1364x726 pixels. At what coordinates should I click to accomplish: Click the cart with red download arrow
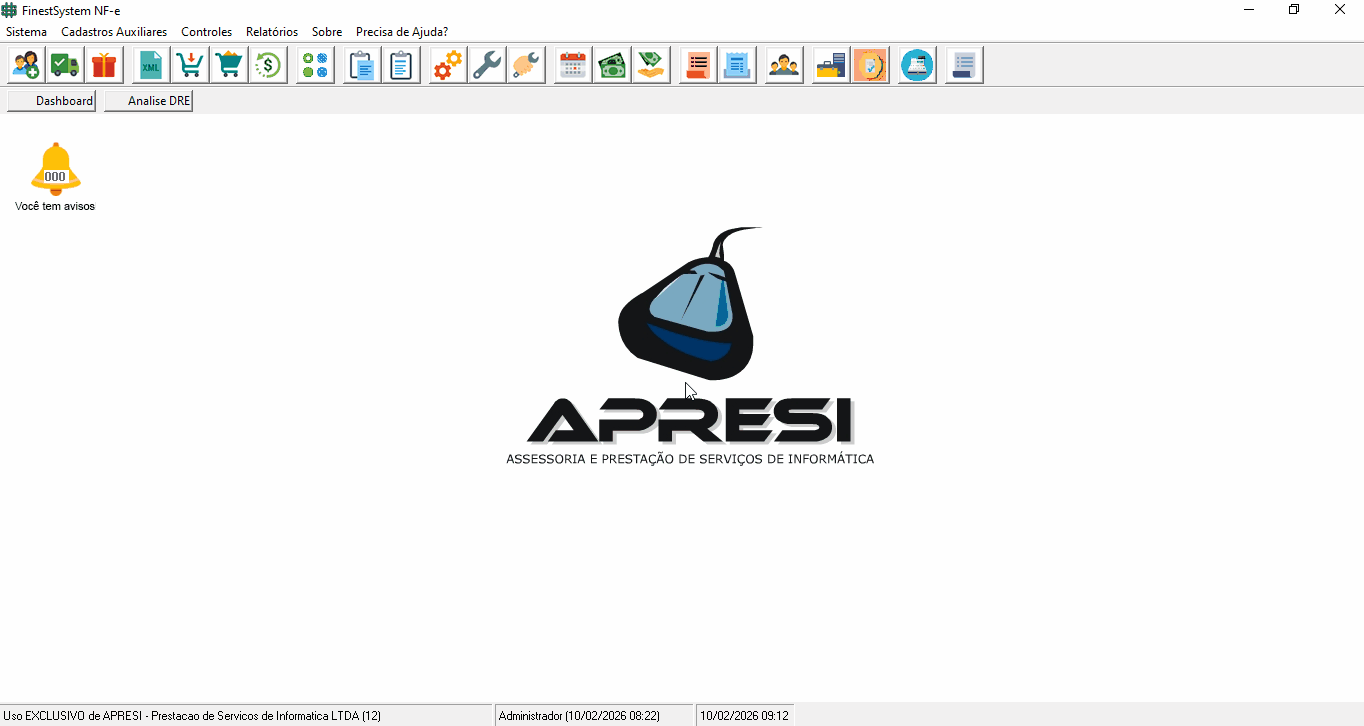click(x=189, y=66)
